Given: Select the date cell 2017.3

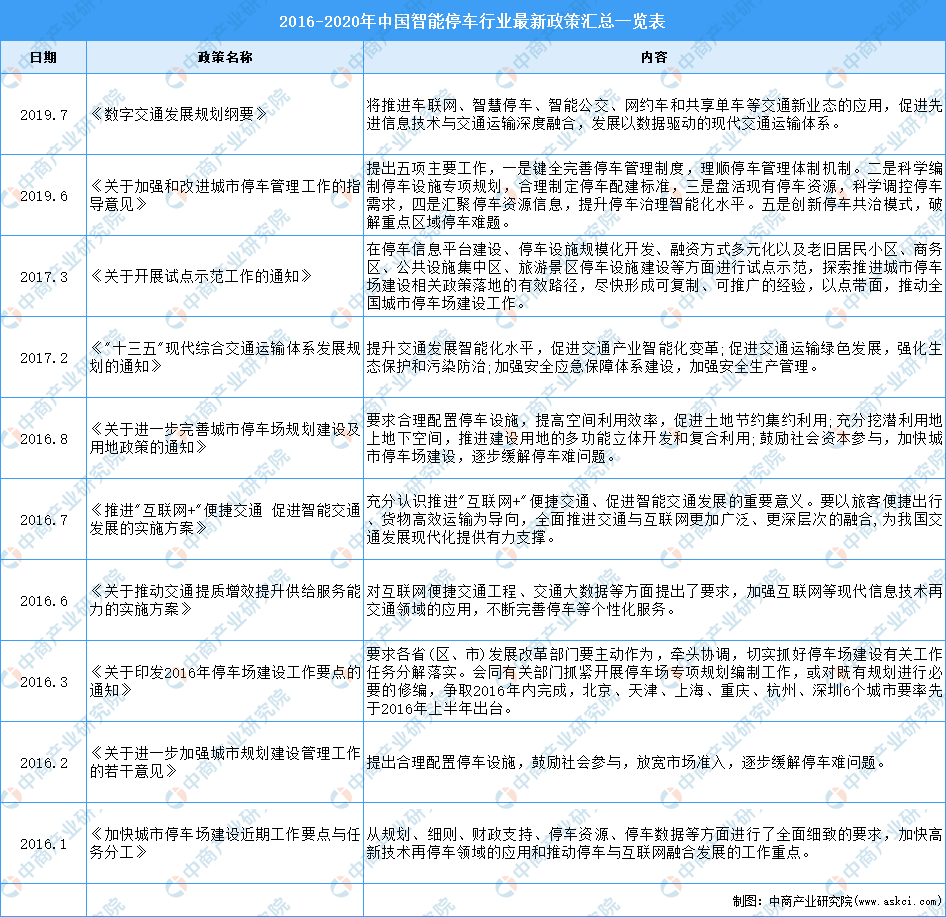Looking at the screenshot, I should (43, 277).
